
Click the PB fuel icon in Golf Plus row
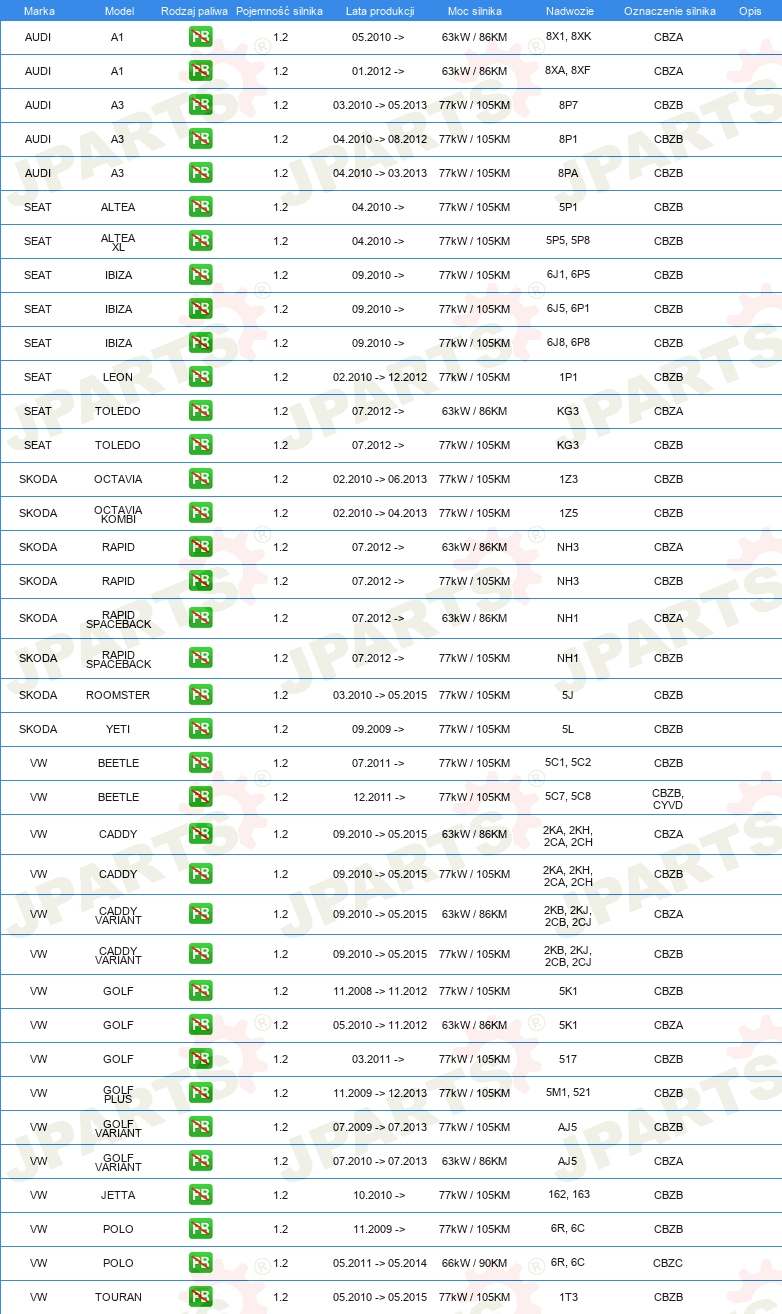coord(200,1093)
